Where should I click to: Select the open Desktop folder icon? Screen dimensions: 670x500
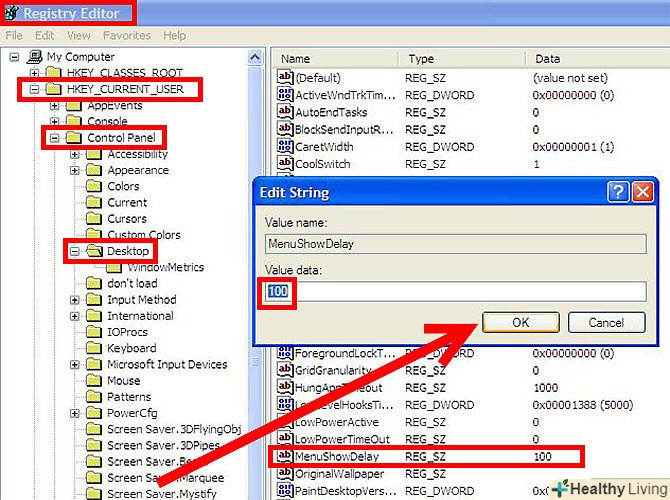(x=94, y=251)
